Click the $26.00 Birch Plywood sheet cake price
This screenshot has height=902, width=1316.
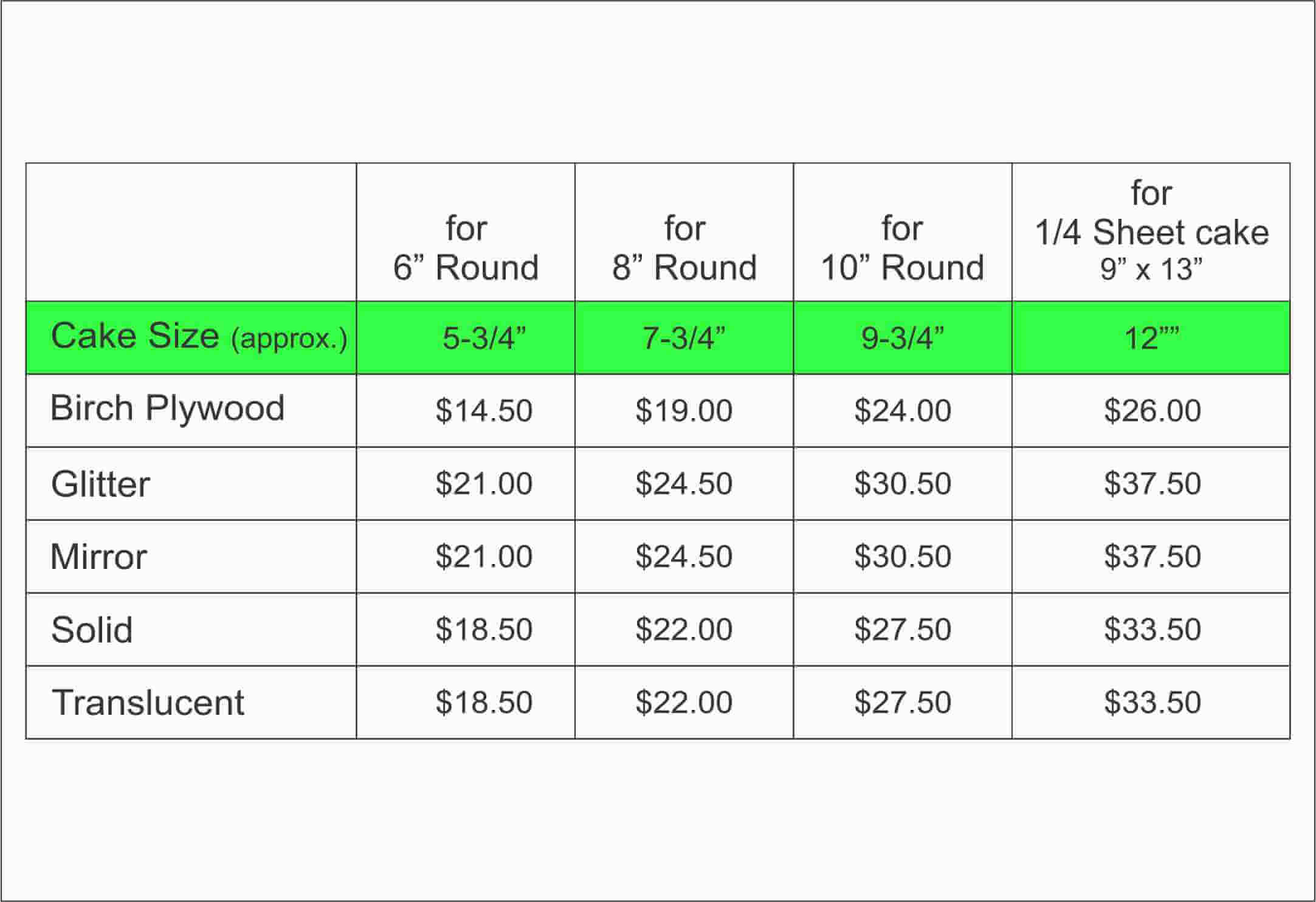[x=1152, y=410]
